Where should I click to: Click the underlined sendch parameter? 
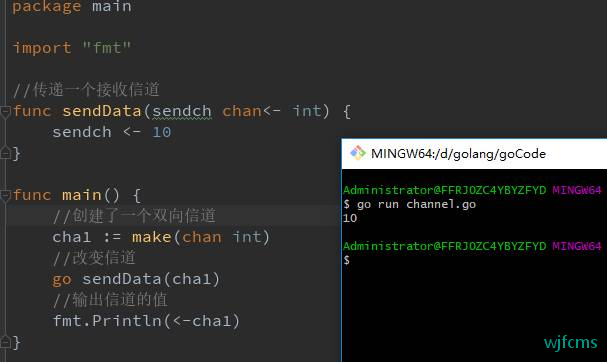(x=182, y=112)
